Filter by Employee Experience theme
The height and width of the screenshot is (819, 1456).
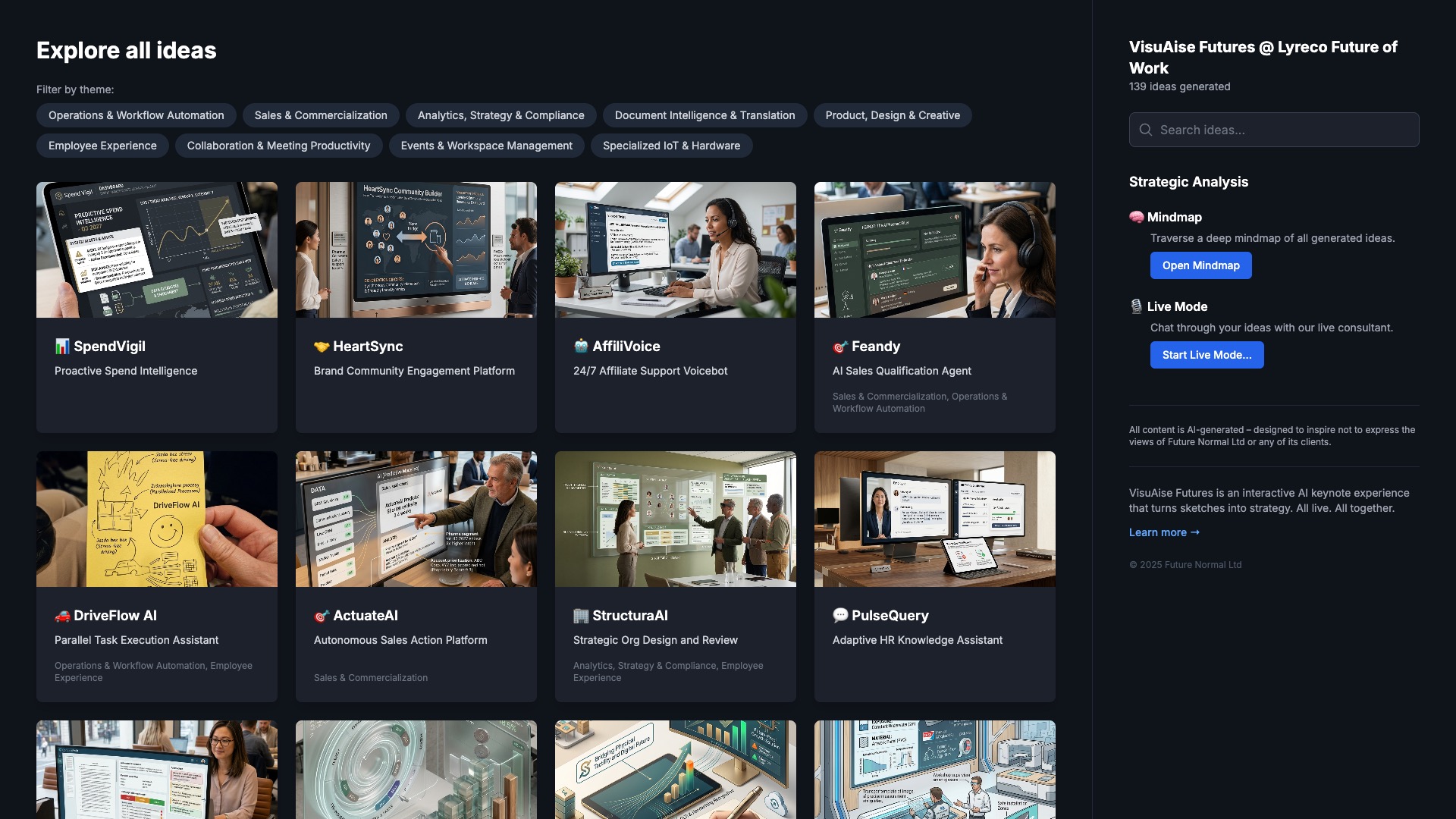102,146
